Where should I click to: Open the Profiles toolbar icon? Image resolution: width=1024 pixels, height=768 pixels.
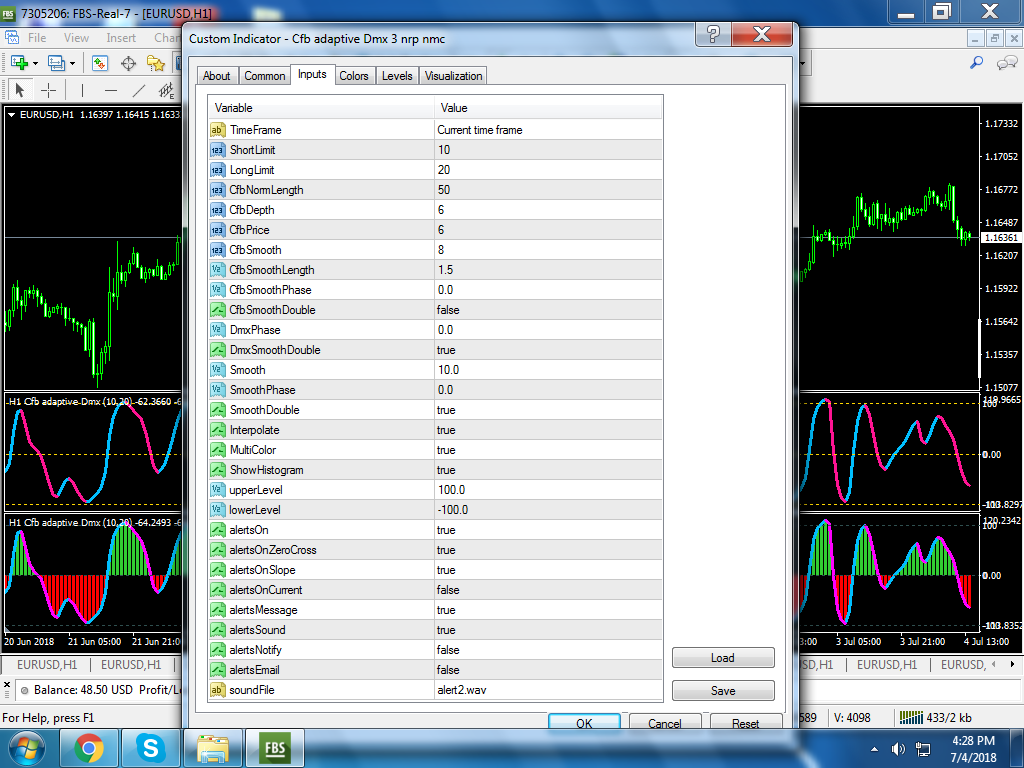(56, 63)
